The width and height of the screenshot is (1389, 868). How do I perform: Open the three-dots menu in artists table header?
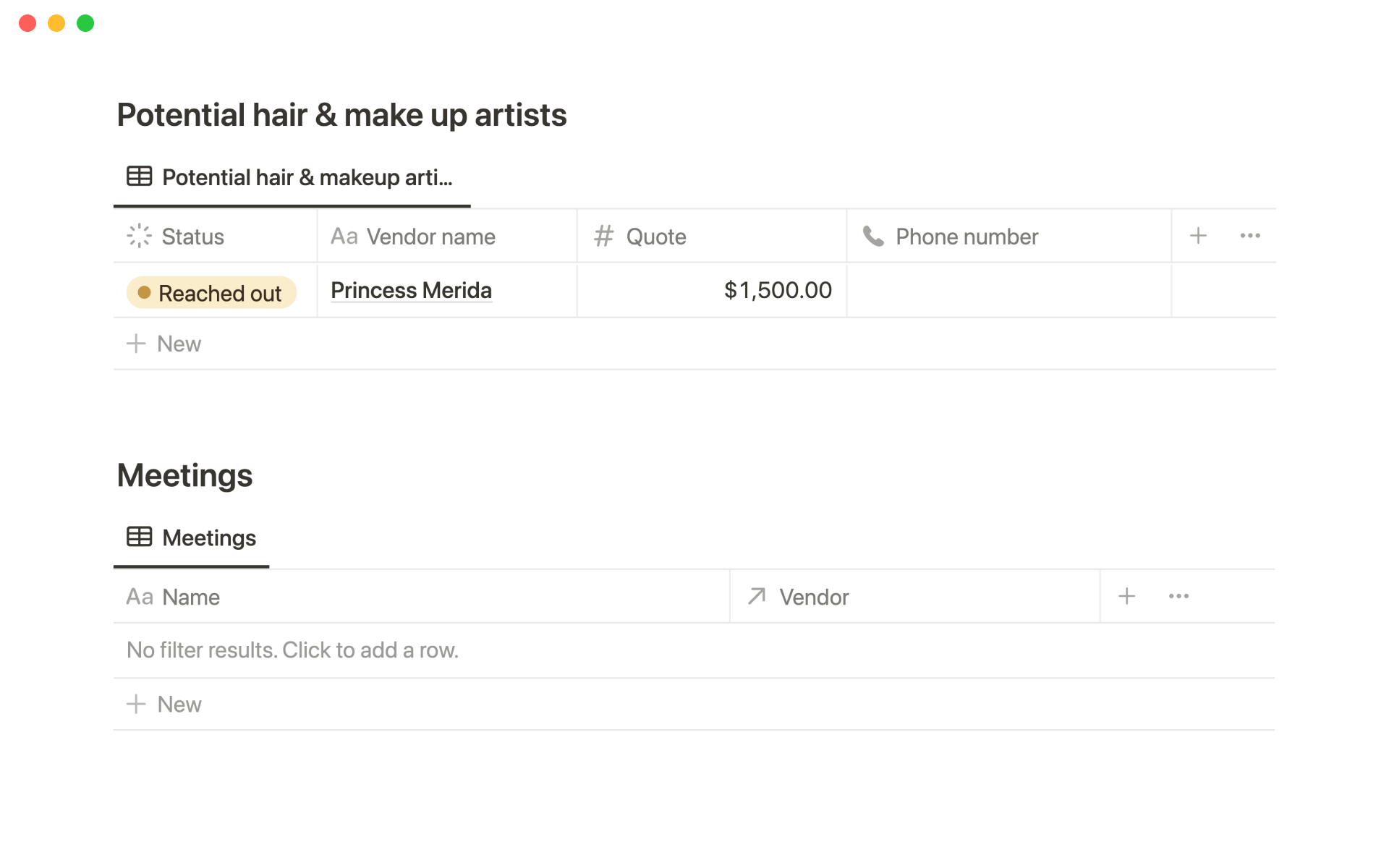tap(1250, 236)
